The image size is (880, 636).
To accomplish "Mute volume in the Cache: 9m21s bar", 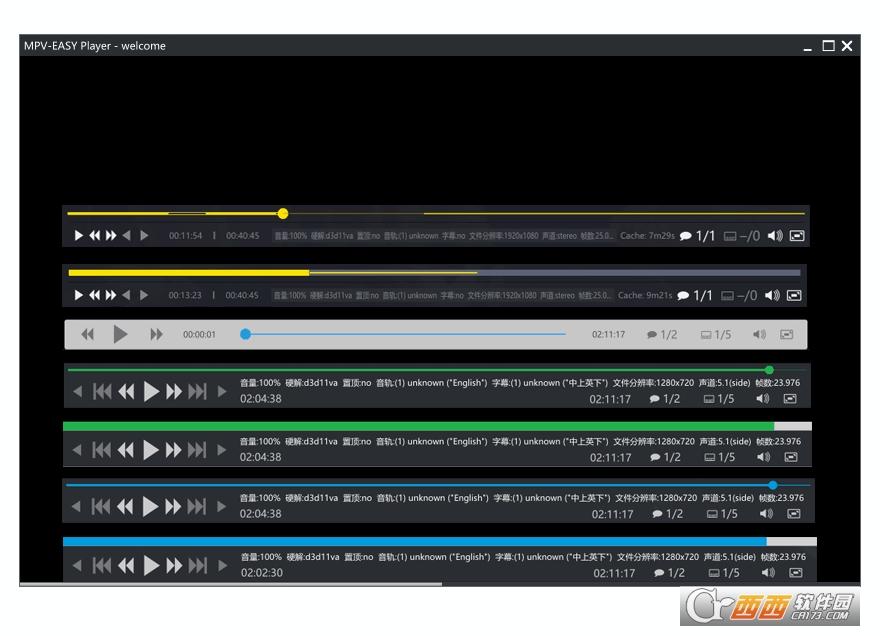I will click(x=772, y=295).
